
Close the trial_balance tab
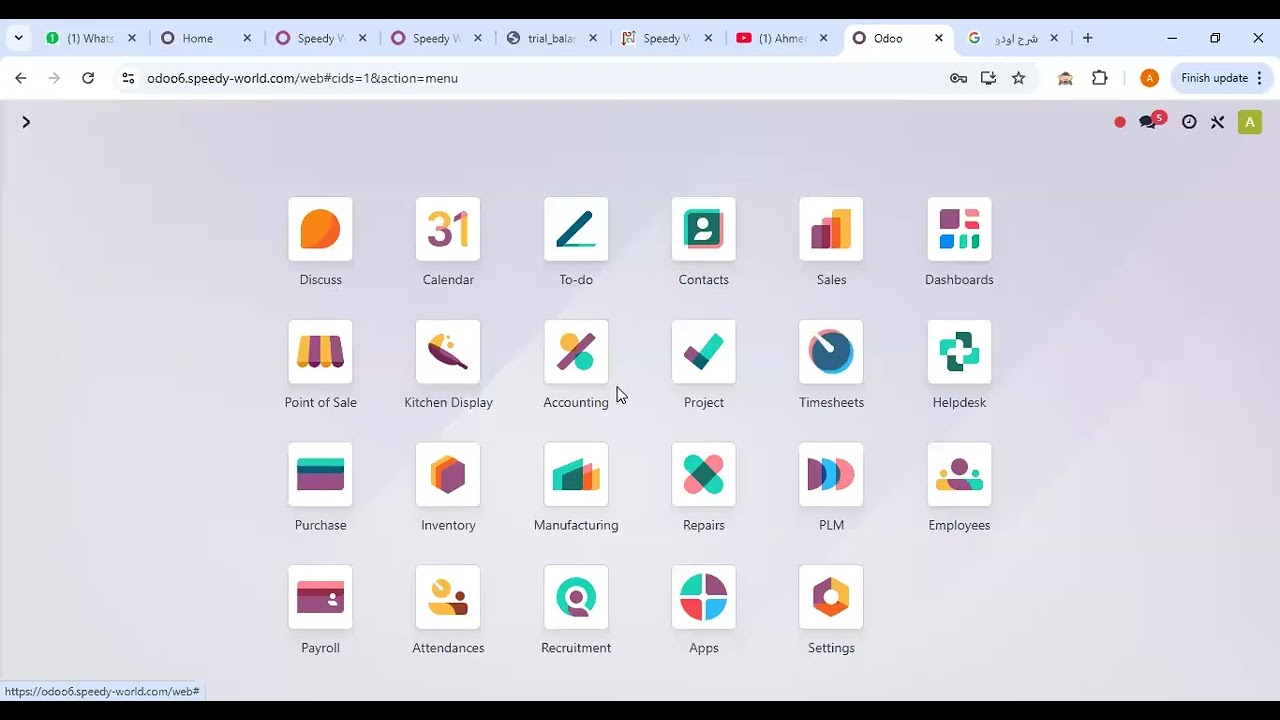coord(593,38)
